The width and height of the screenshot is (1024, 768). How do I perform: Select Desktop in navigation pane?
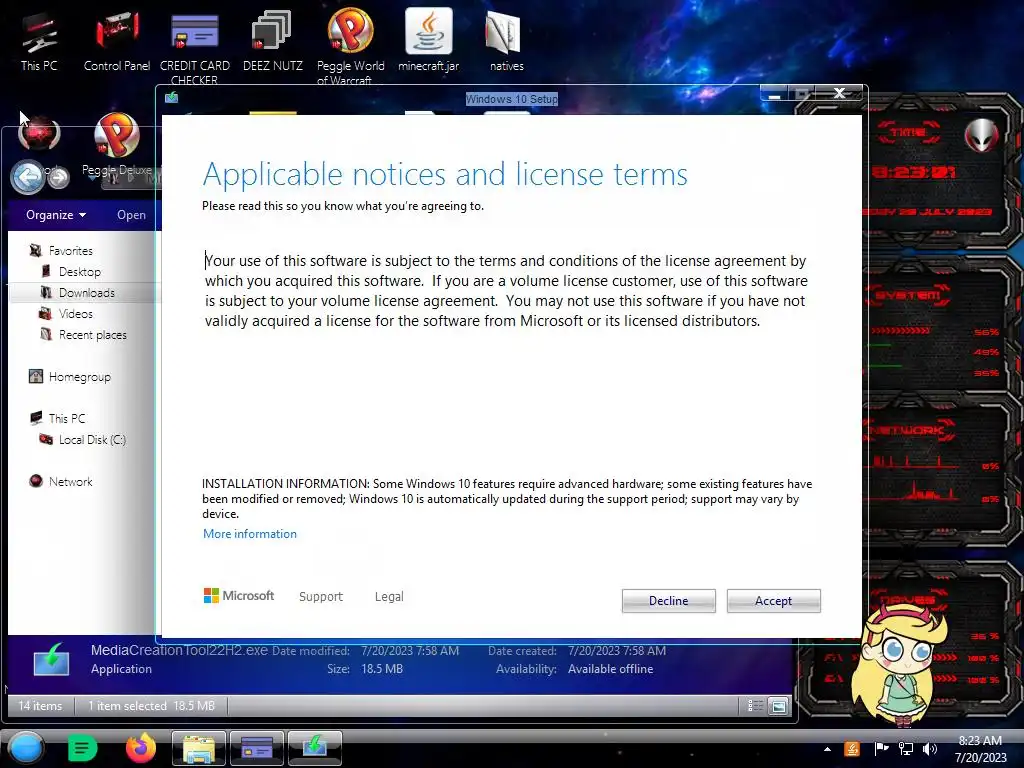(80, 272)
